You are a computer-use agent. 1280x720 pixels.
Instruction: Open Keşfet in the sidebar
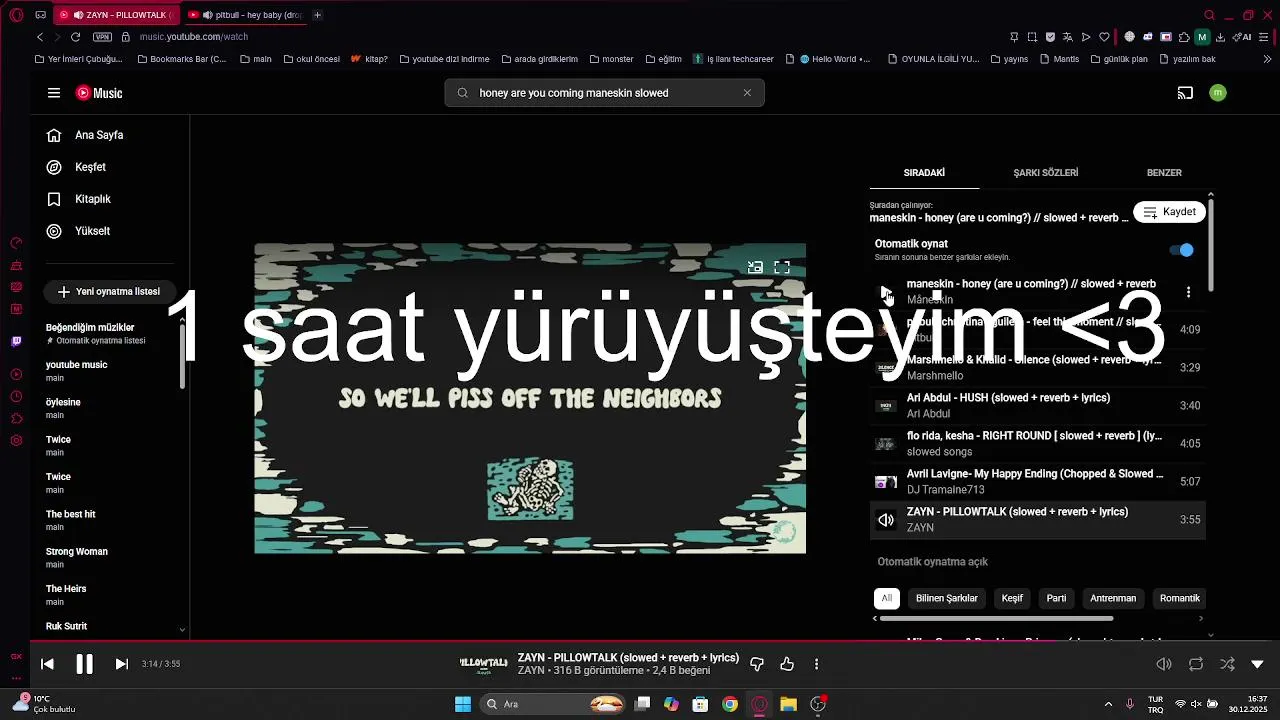tap(110, 167)
